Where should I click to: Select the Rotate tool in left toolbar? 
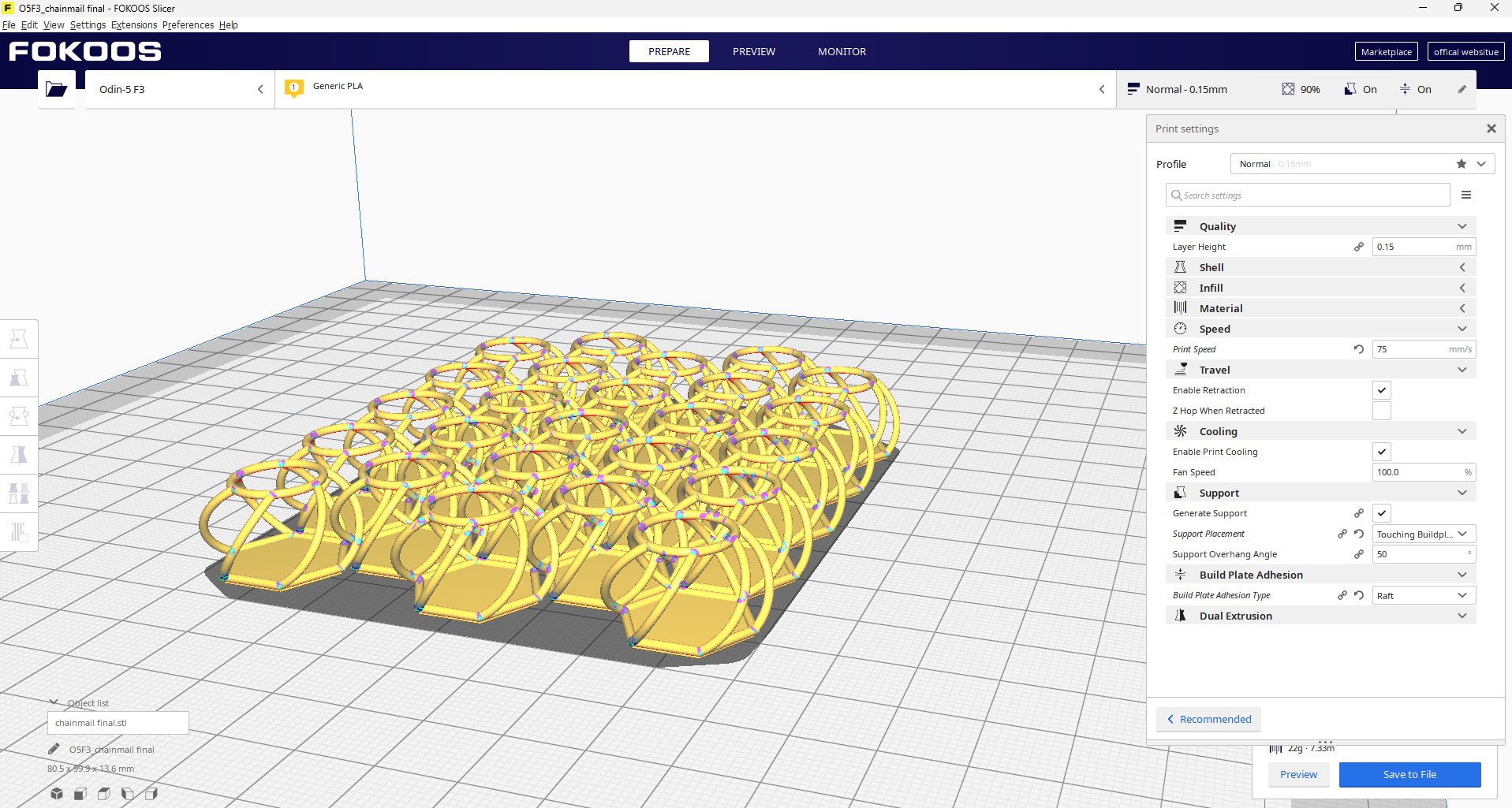tap(19, 416)
